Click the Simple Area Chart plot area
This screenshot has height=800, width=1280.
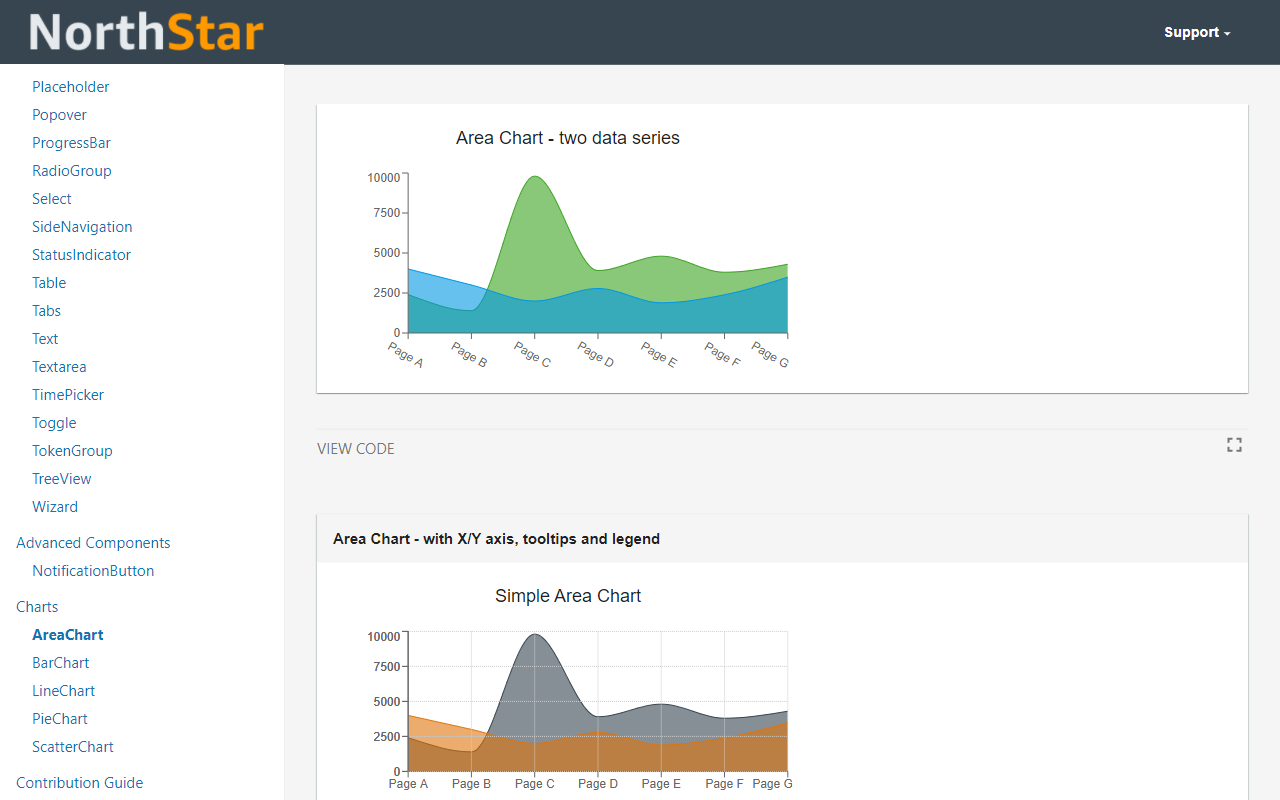pos(597,700)
